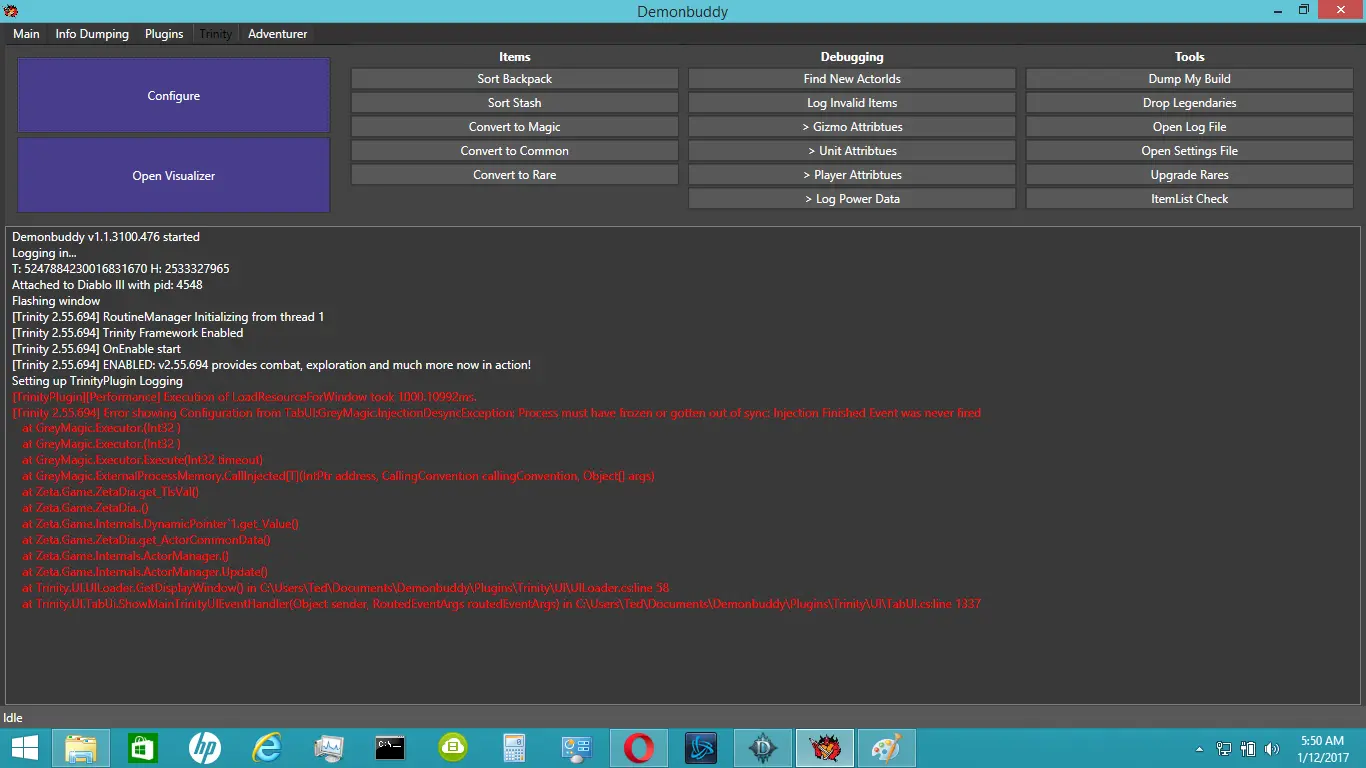Open Calculator from the taskbar

tap(515, 748)
